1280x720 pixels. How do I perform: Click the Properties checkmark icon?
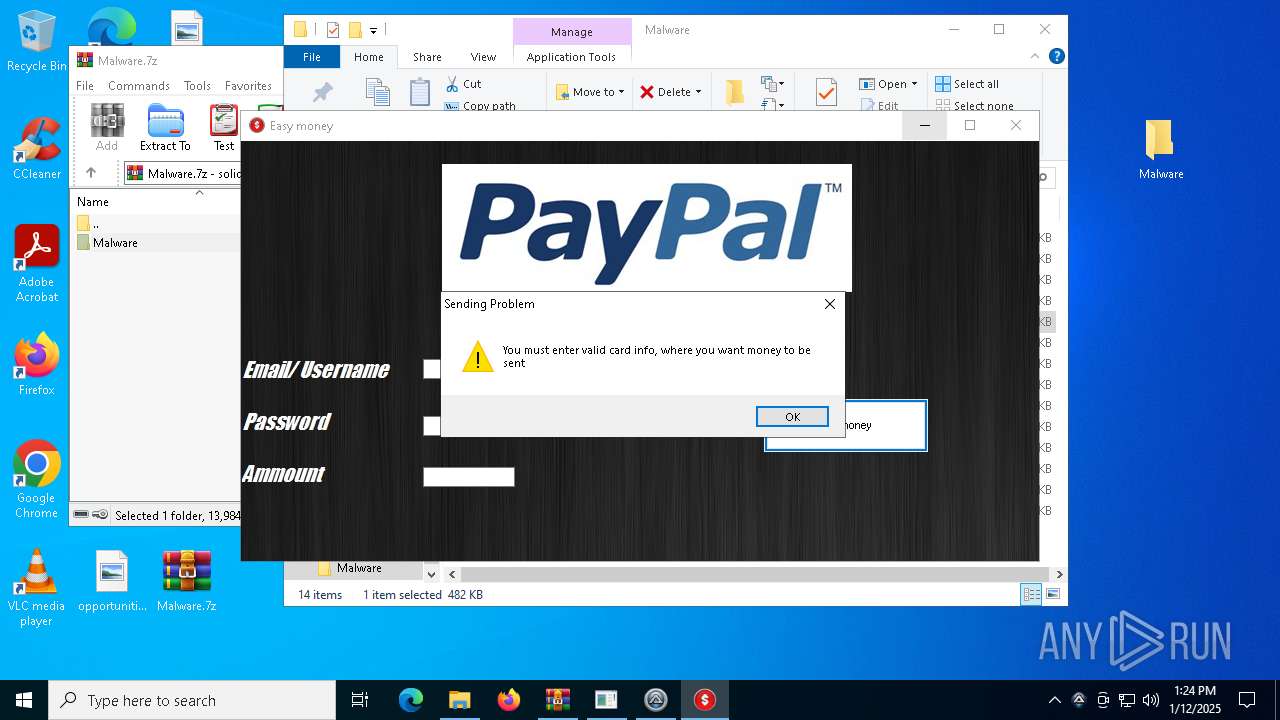[826, 92]
